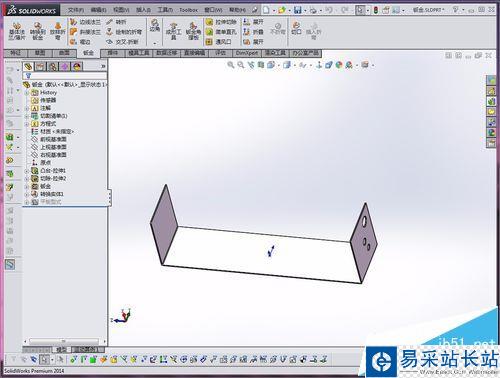This screenshot has width=500, height=378.
Task: Open the PropertyManager tab icon
Action: coord(40,66)
